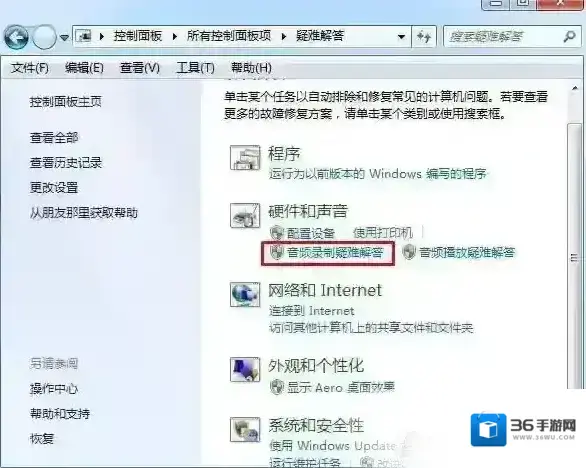Screen dimensions: 586x468
Task: Open the Programs category icon
Action: coord(245,158)
